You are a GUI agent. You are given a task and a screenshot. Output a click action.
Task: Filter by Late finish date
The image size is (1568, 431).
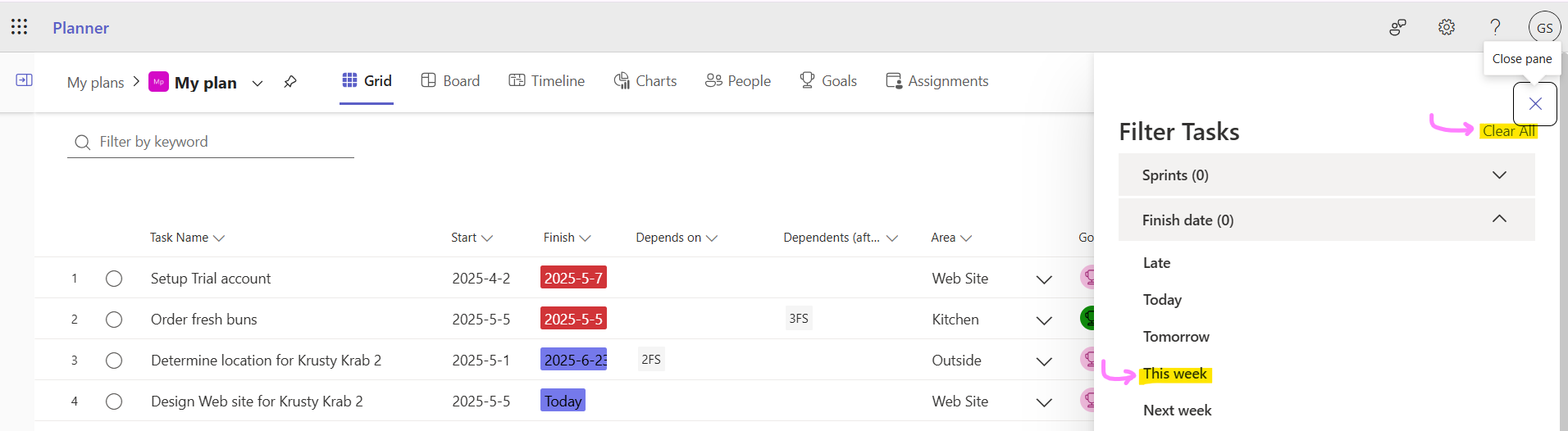1156,263
